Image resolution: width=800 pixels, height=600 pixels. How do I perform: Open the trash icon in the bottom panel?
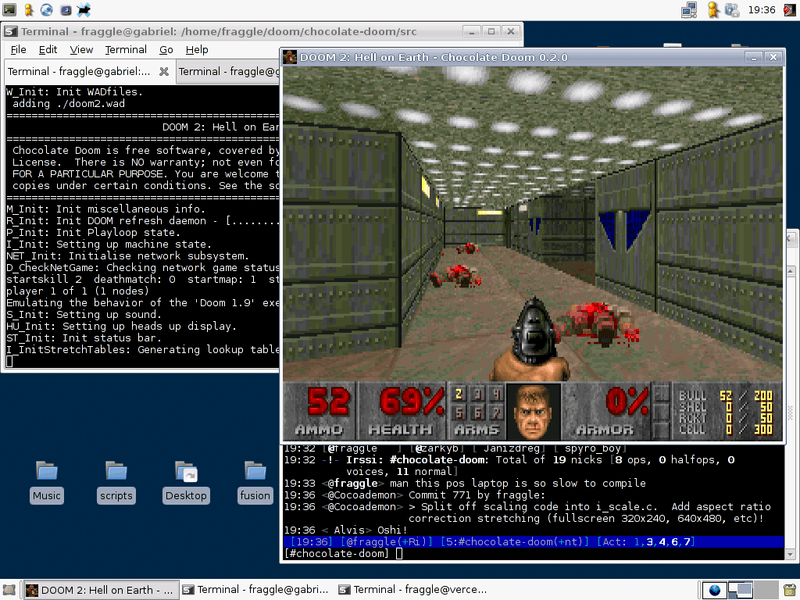789,590
